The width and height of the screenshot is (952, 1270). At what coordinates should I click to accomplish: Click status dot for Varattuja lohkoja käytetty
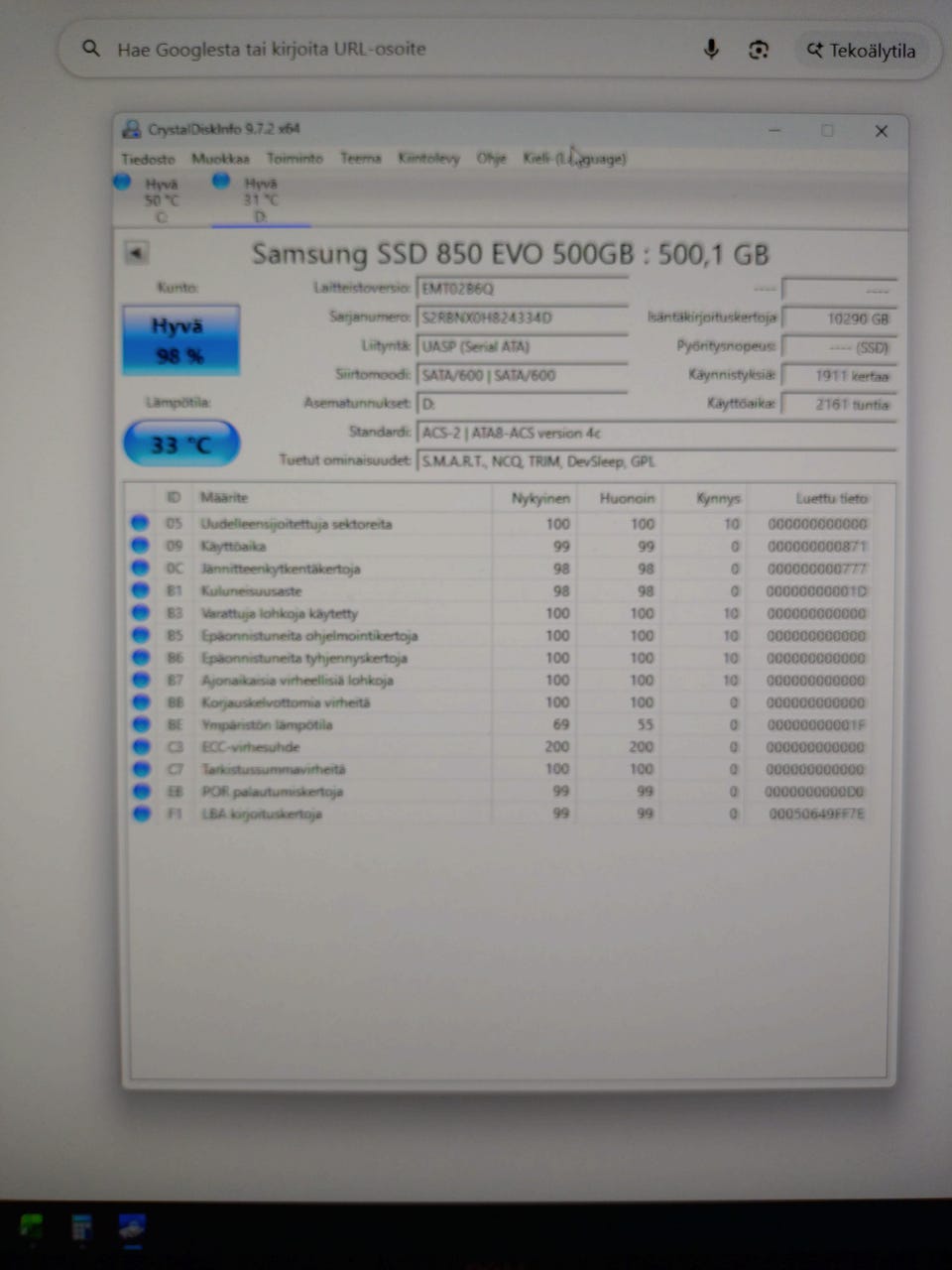coord(140,612)
